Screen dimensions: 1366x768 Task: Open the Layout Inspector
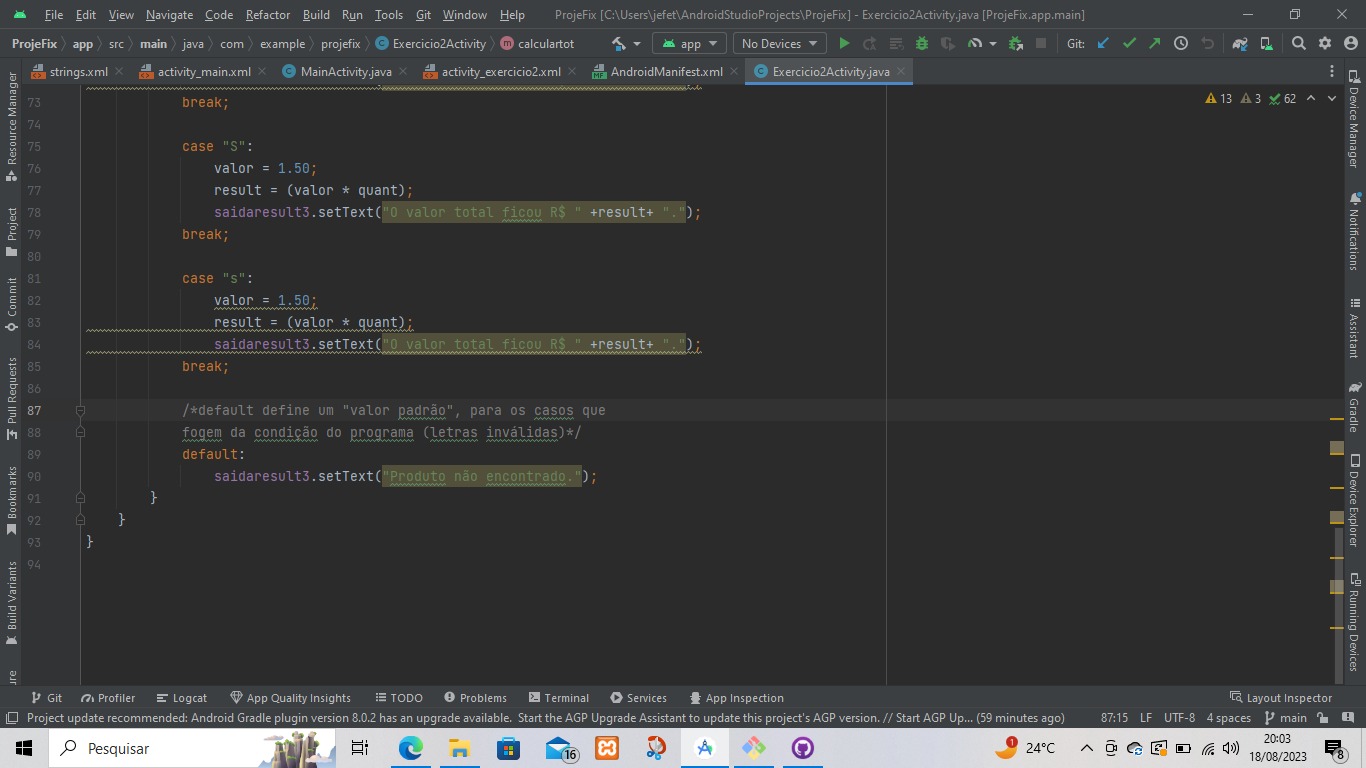click(x=1281, y=697)
